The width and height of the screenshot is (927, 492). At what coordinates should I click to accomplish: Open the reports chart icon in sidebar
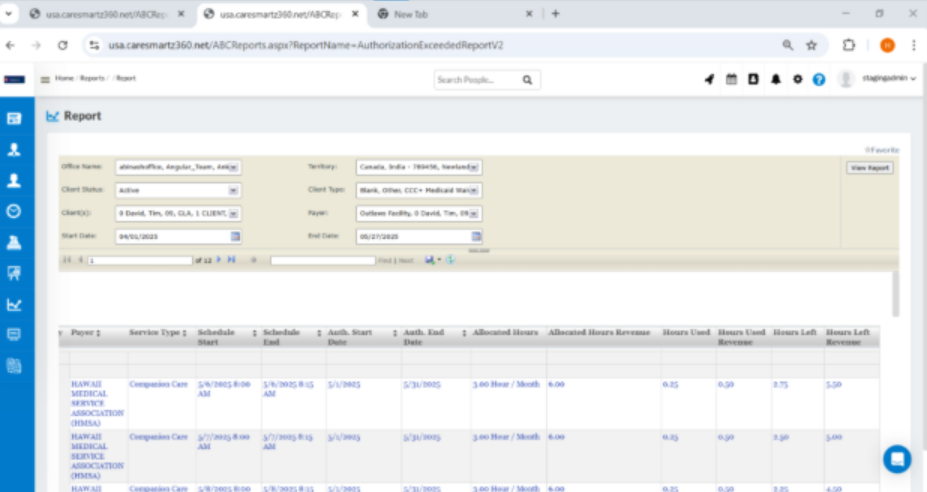[14, 304]
